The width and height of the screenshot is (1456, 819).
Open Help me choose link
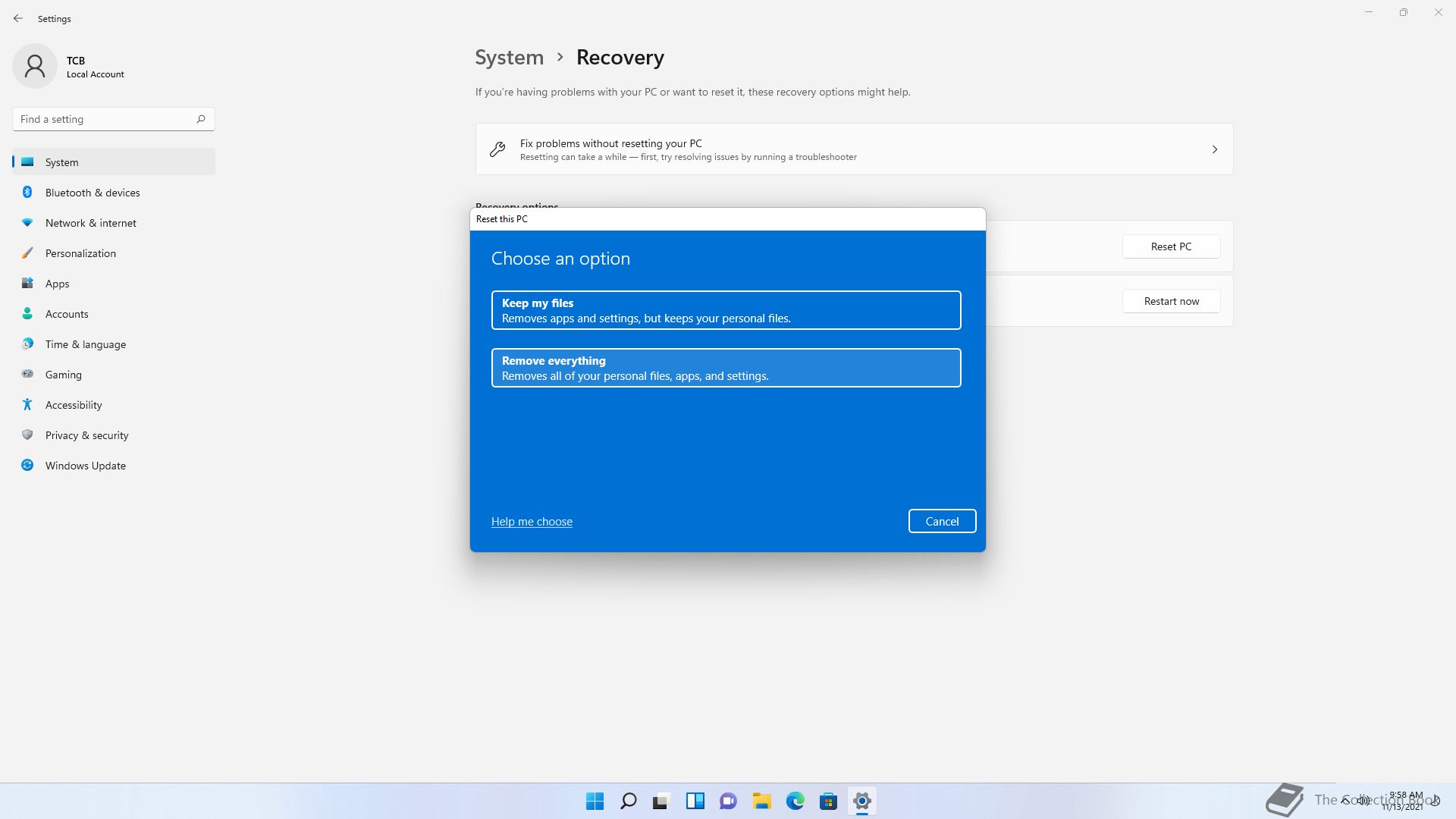pos(532,522)
